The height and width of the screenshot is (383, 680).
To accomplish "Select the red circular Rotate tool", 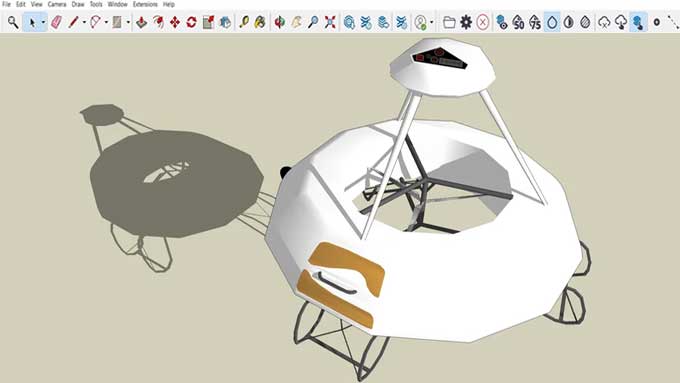I will (x=191, y=22).
